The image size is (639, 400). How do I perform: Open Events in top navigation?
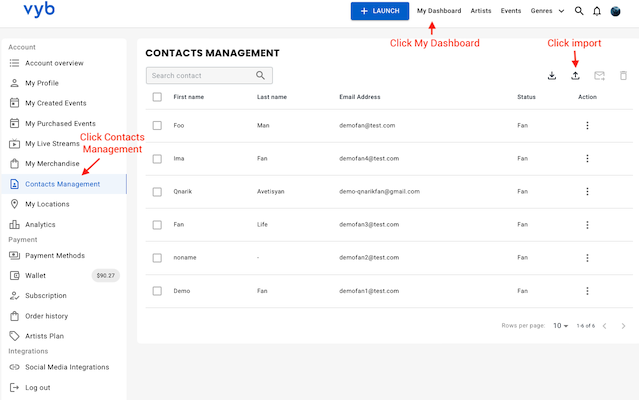(x=511, y=11)
